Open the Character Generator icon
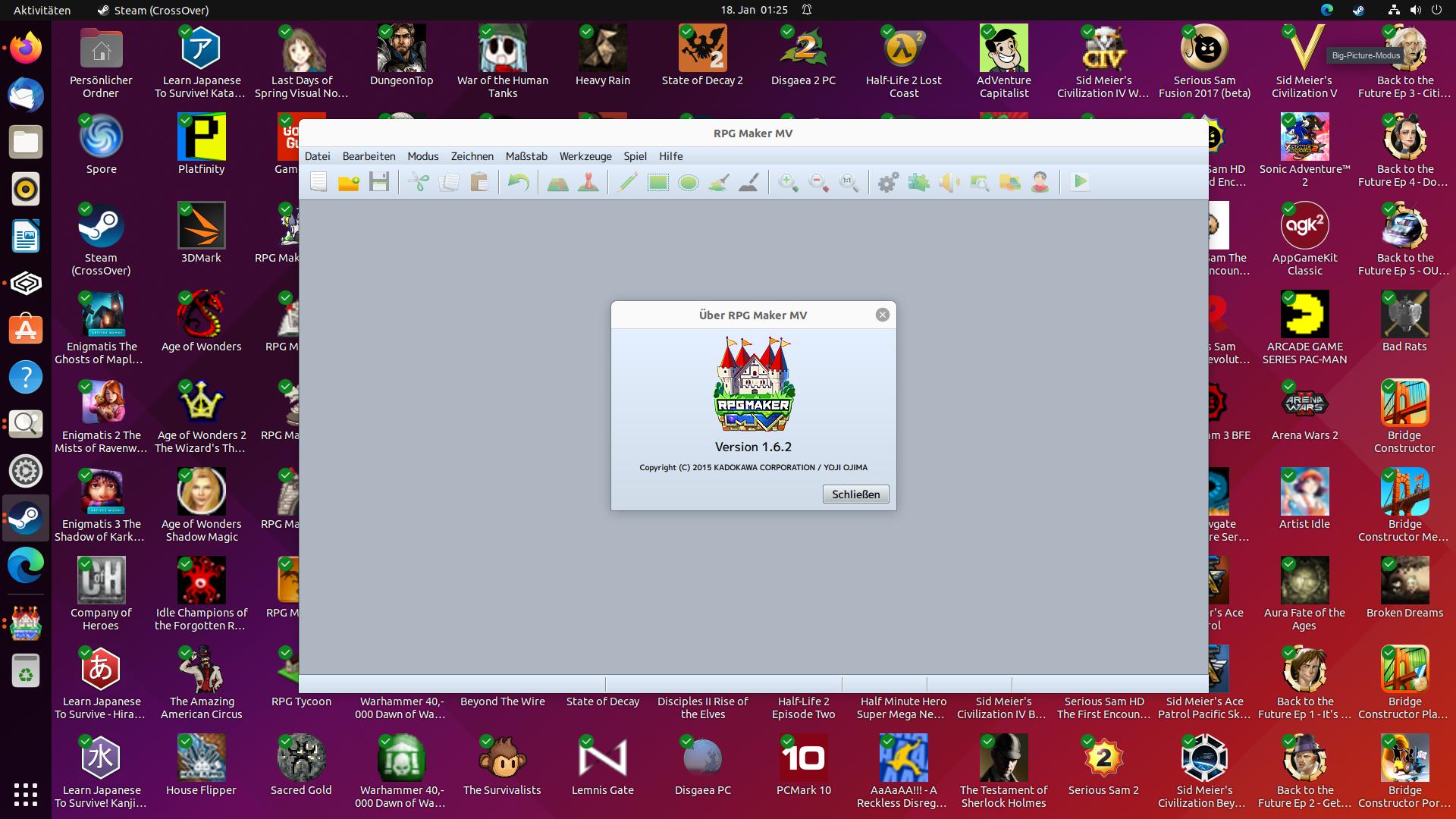Image resolution: width=1456 pixels, height=819 pixels. [1040, 182]
